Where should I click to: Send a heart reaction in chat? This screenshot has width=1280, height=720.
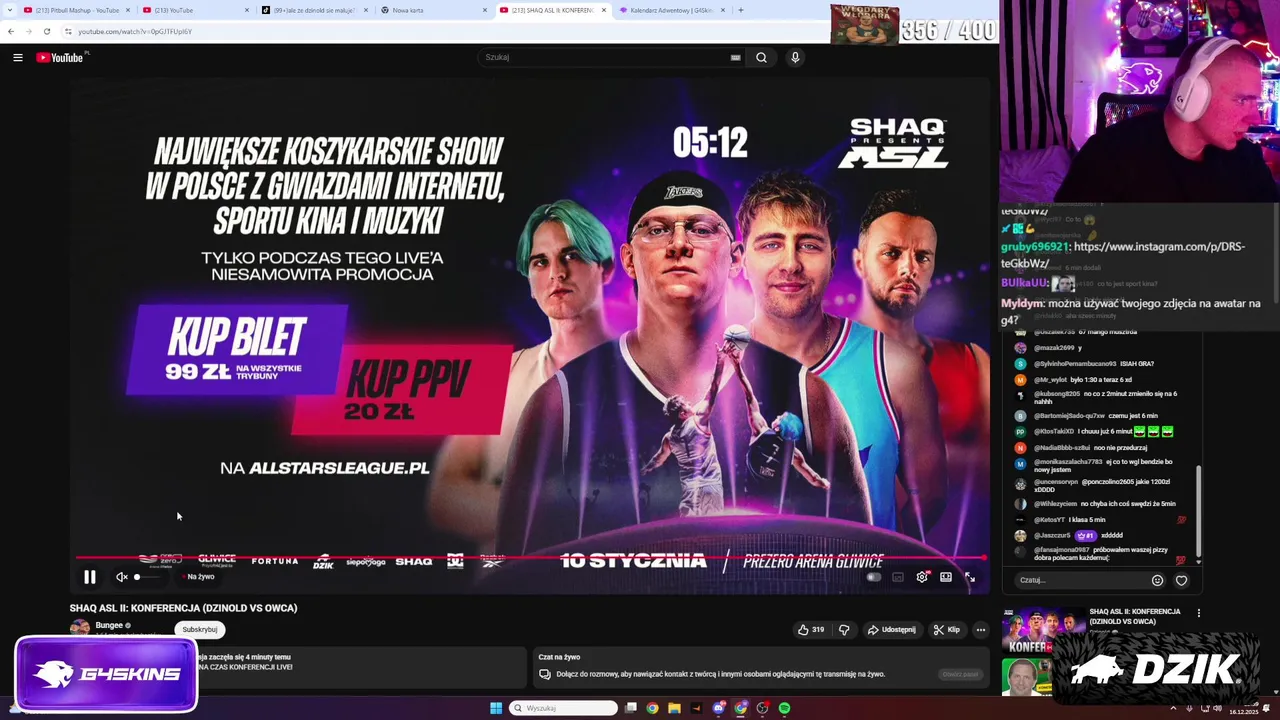click(x=1182, y=580)
